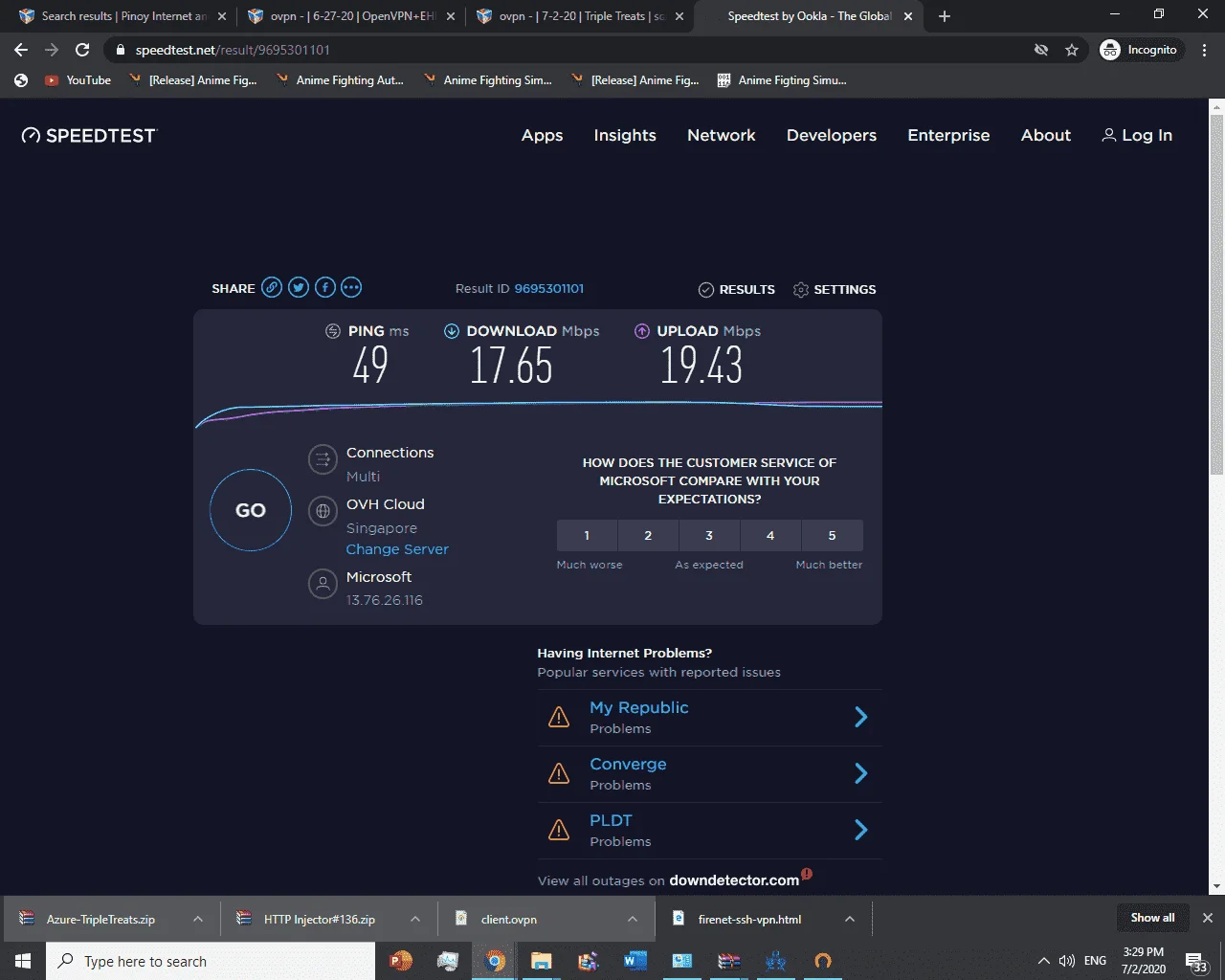The image size is (1225, 980).
Task: Open the downdetector.com link
Action: 734,880
